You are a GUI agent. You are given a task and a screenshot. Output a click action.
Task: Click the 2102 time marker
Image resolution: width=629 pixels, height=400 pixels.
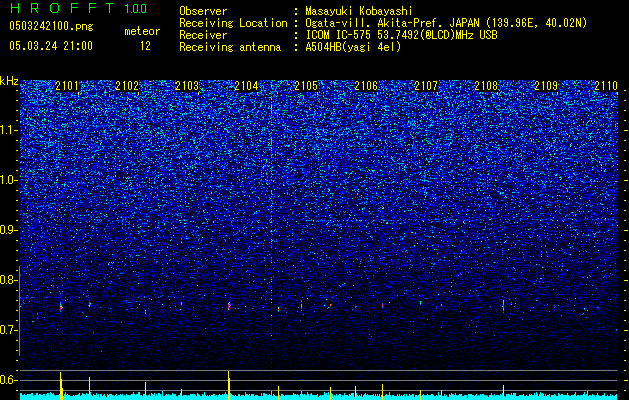127,86
